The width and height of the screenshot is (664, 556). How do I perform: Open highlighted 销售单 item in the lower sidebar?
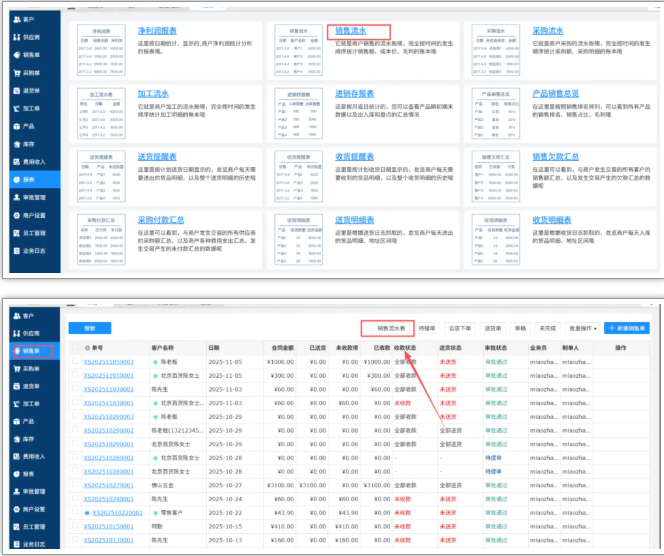click(30, 351)
